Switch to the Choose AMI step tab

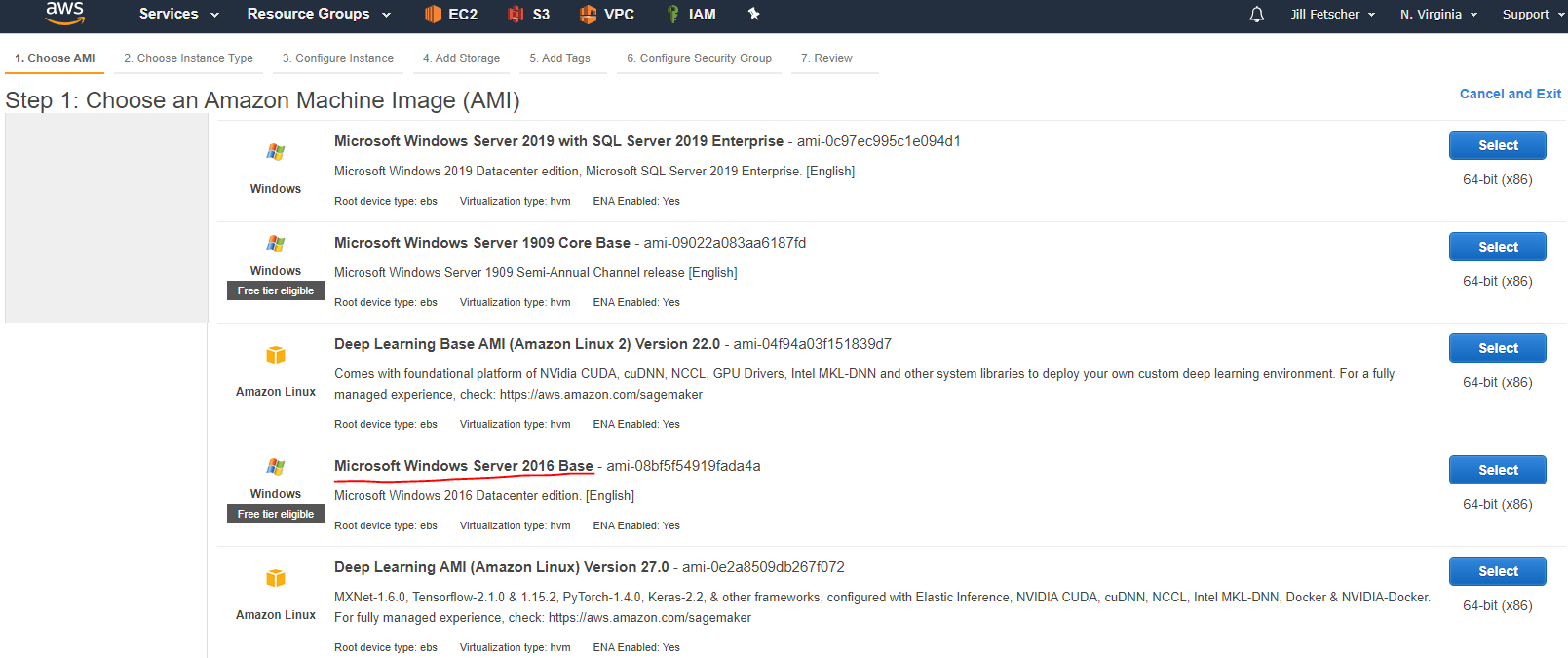pyautogui.click(x=55, y=58)
